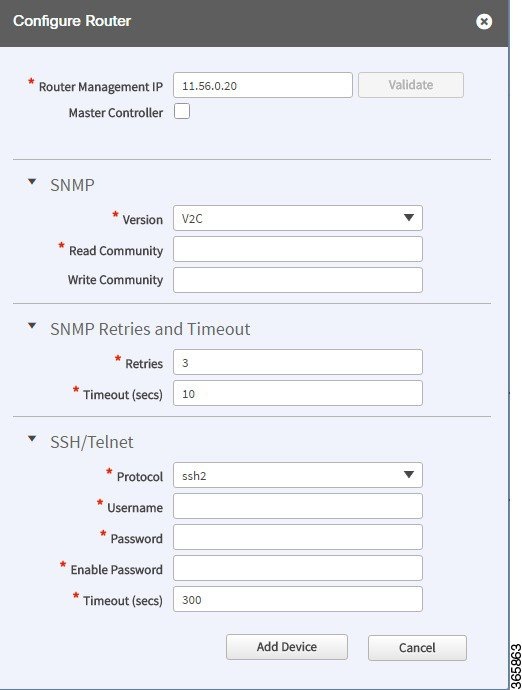Click the Write Community input field
The image size is (522, 690).
(x=298, y=280)
